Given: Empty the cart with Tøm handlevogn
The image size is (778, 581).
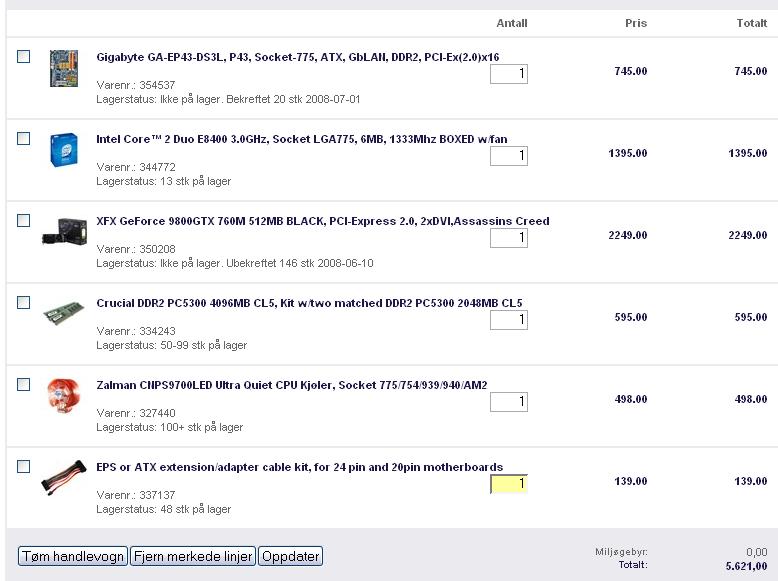Looking at the screenshot, I should click(73, 556).
